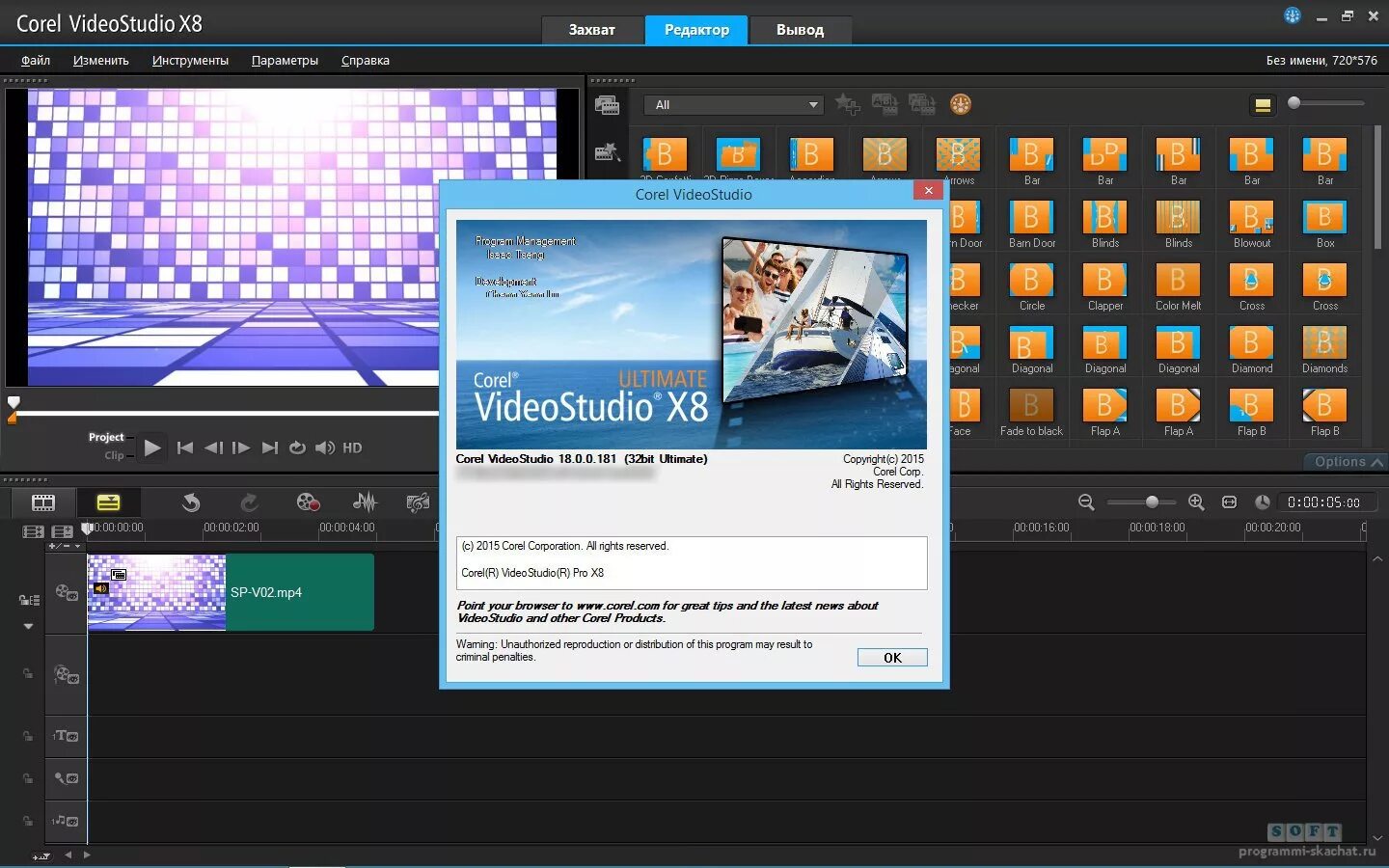Jump to End in the preview player
The width and height of the screenshot is (1389, 868).
click(x=270, y=448)
